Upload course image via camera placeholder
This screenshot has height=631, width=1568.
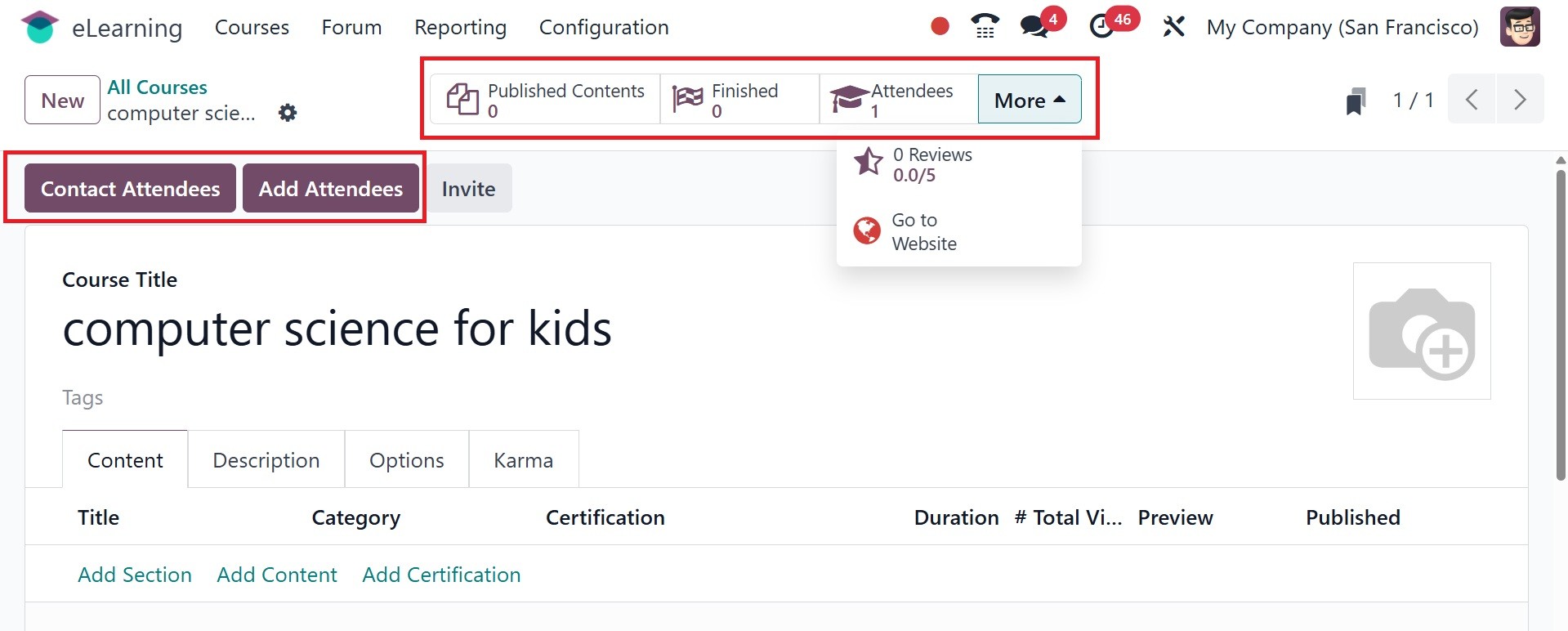point(1422,331)
